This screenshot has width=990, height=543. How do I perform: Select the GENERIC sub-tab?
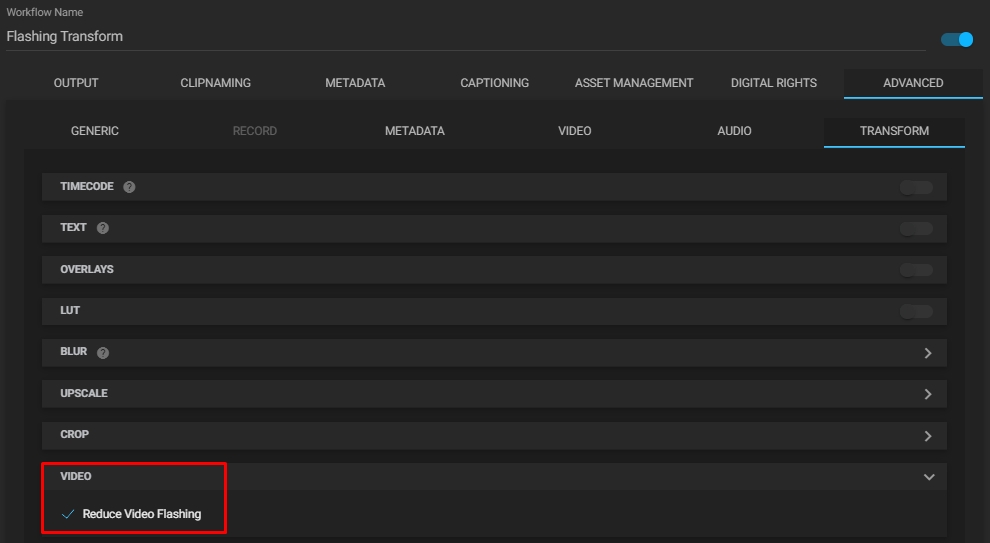pos(95,131)
